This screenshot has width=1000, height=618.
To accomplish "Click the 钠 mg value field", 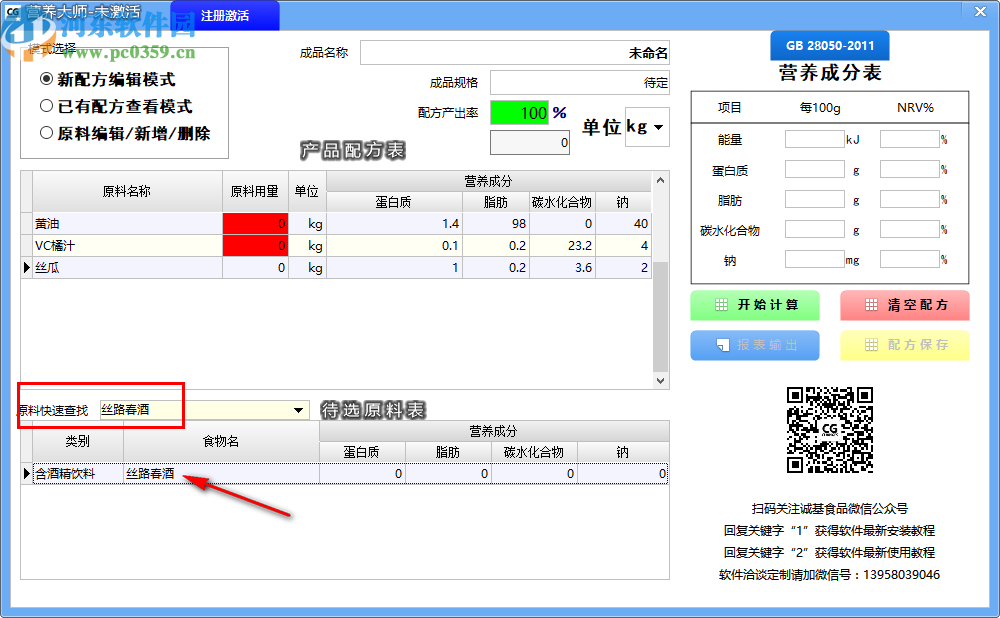I will (x=814, y=260).
